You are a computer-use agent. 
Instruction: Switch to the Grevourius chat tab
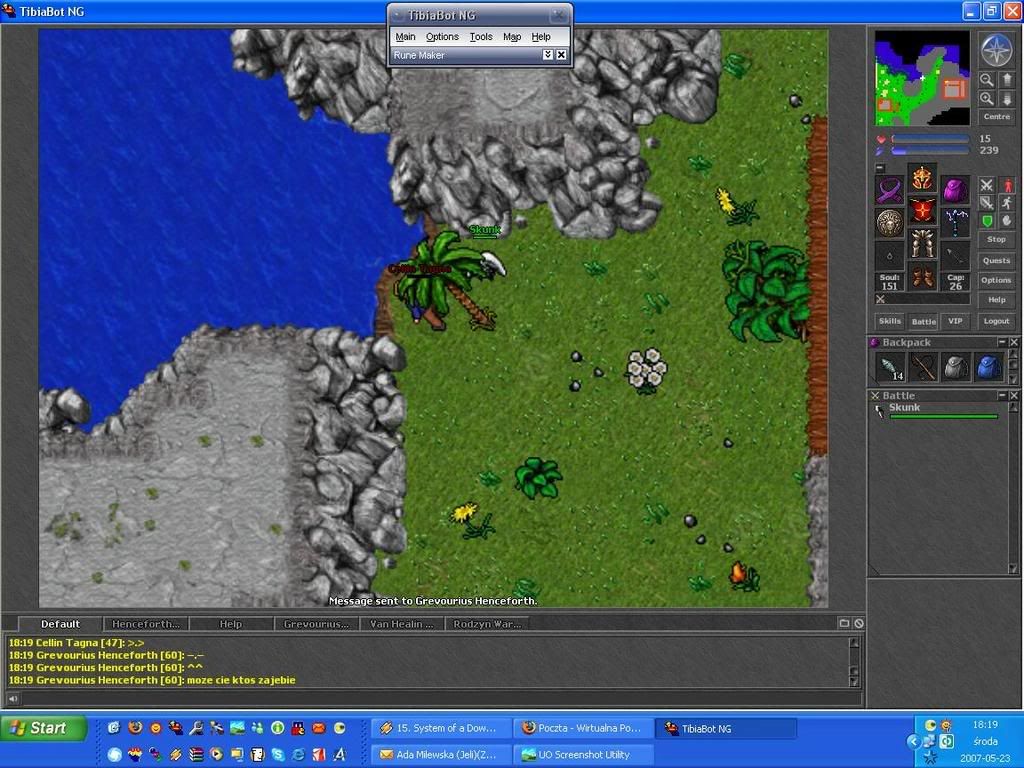coord(317,624)
